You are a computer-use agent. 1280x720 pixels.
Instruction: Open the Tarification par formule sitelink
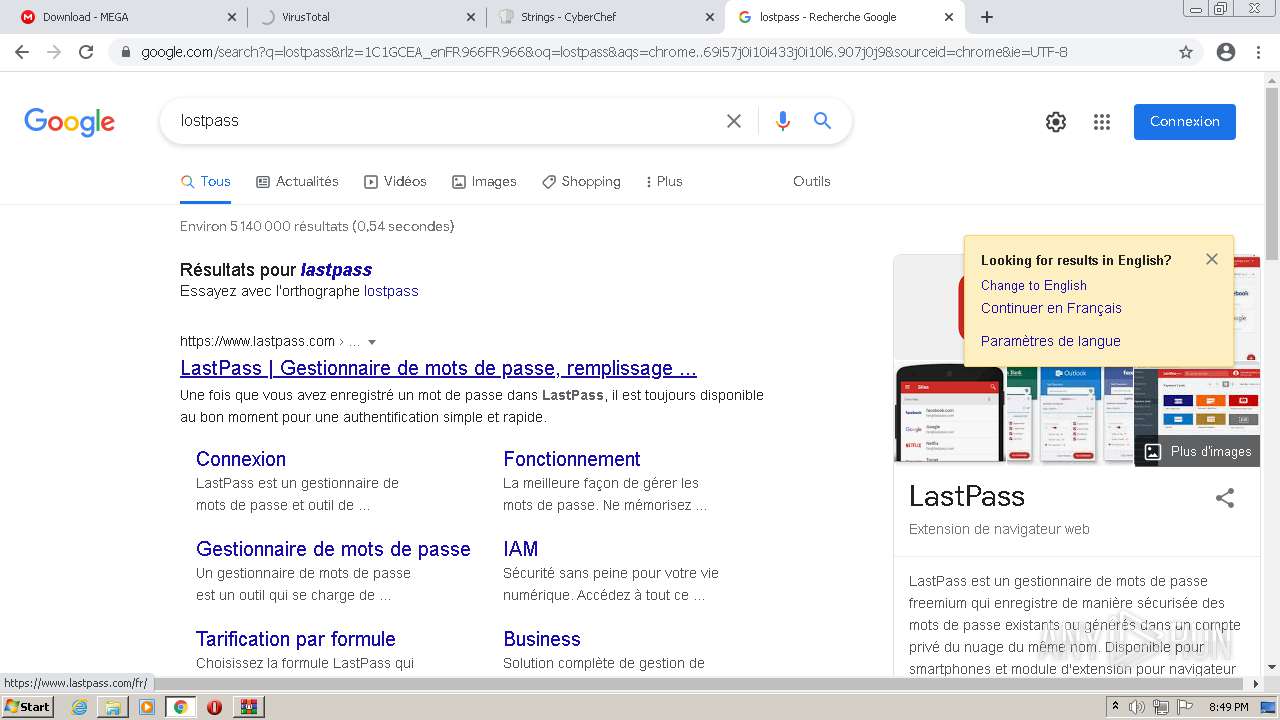(296, 639)
